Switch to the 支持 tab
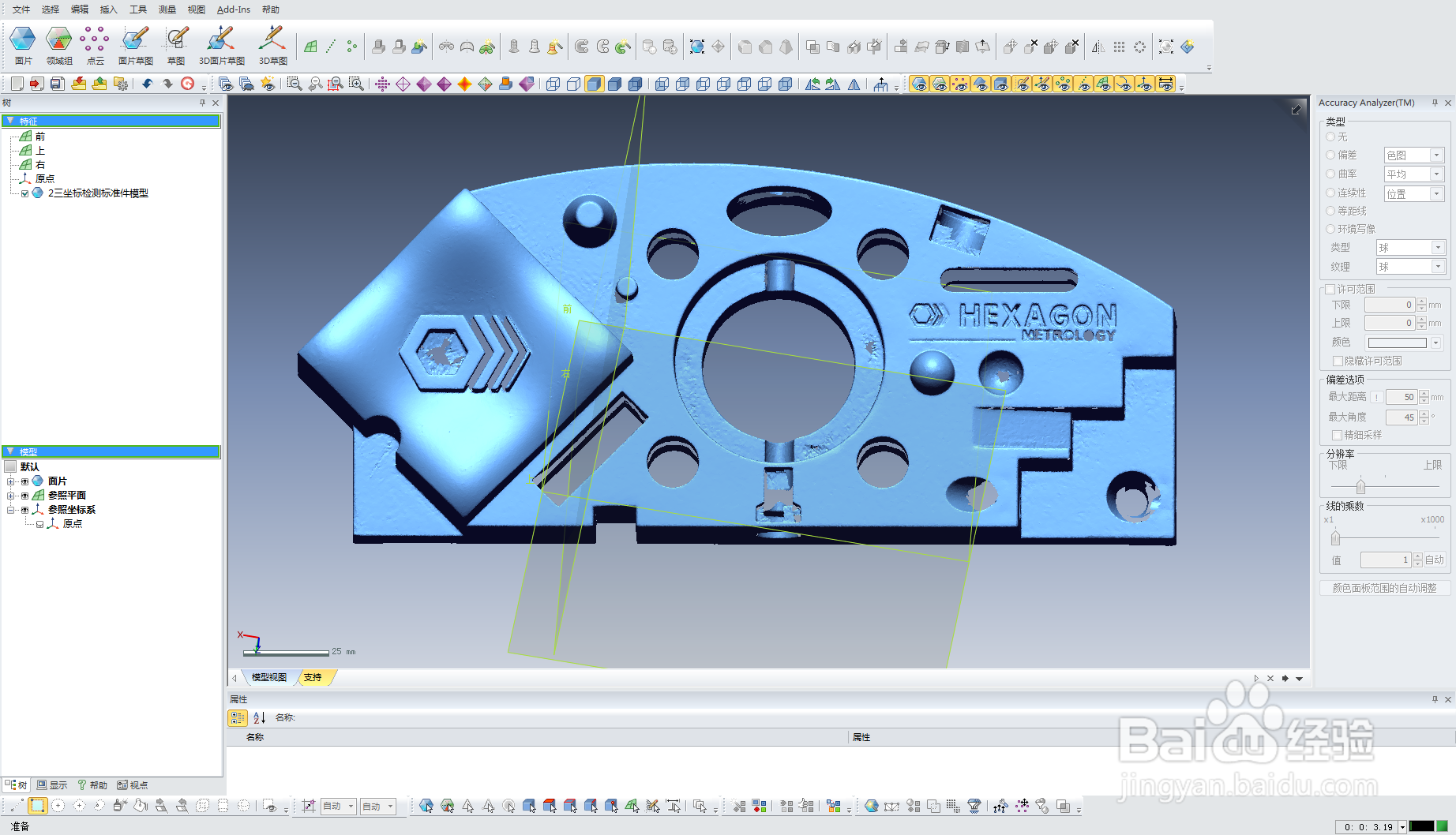The height and width of the screenshot is (835, 1456). coord(314,677)
